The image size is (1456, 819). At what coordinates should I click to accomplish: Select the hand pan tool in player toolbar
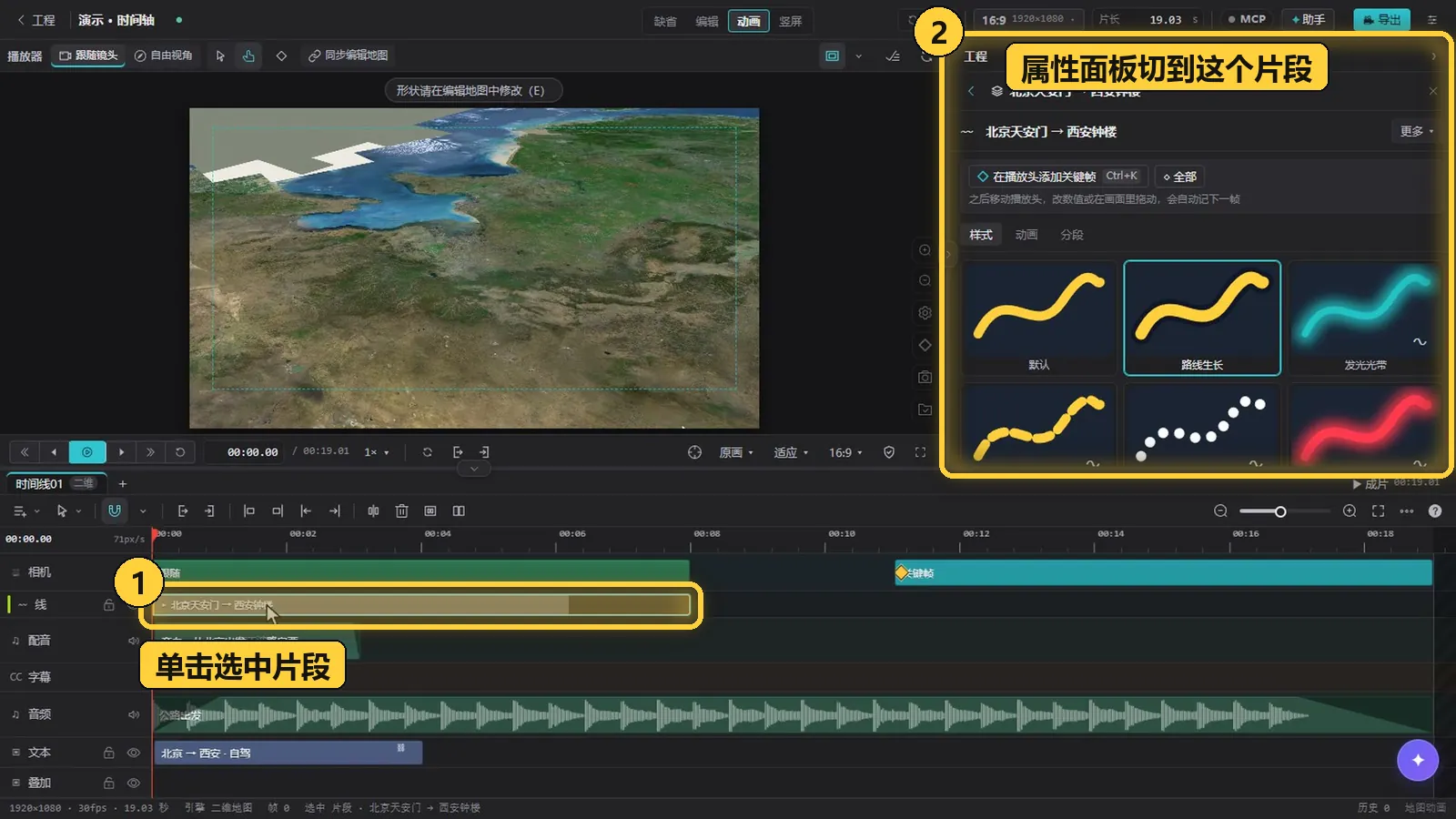pyautogui.click(x=248, y=56)
